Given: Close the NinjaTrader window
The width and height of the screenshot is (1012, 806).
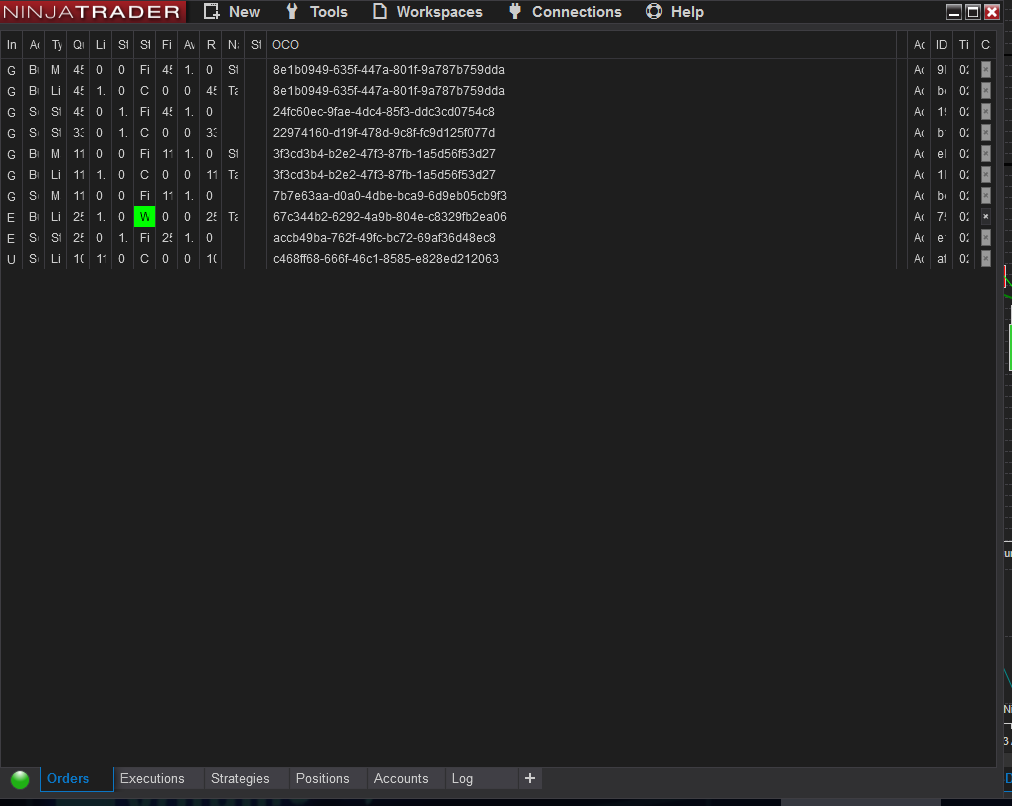Looking at the screenshot, I should 992,12.
